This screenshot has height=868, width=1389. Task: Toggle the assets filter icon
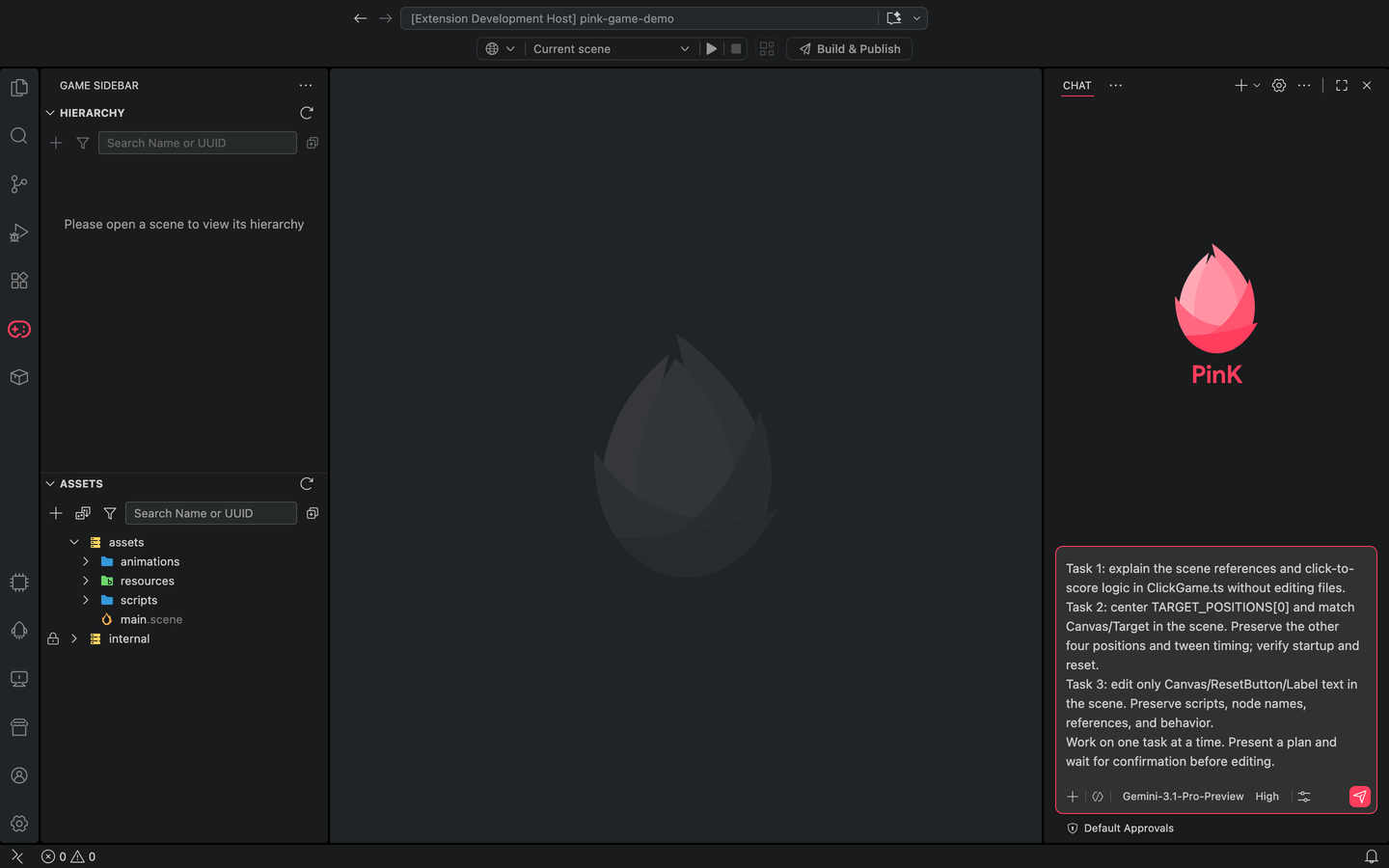click(110, 514)
